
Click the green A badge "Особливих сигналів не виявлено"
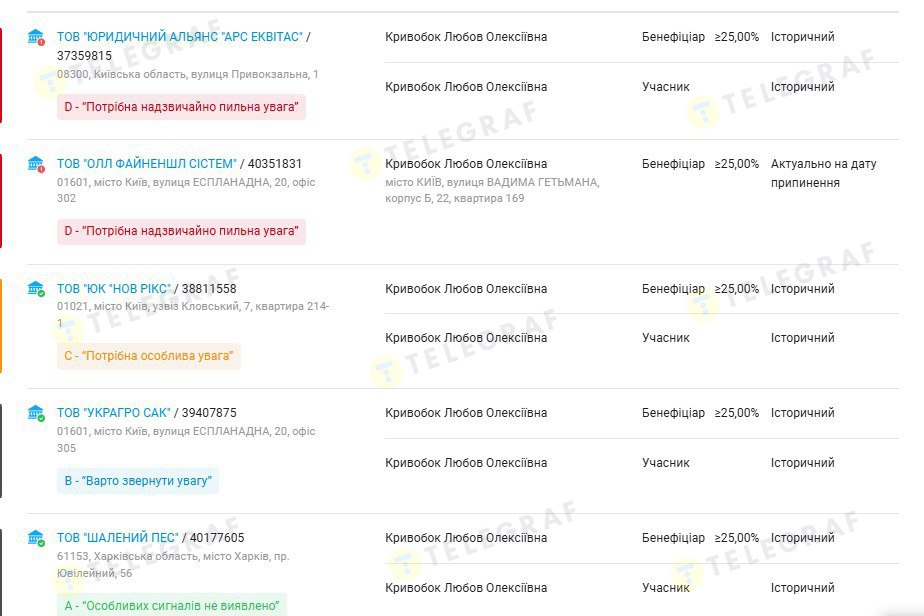pos(171,606)
